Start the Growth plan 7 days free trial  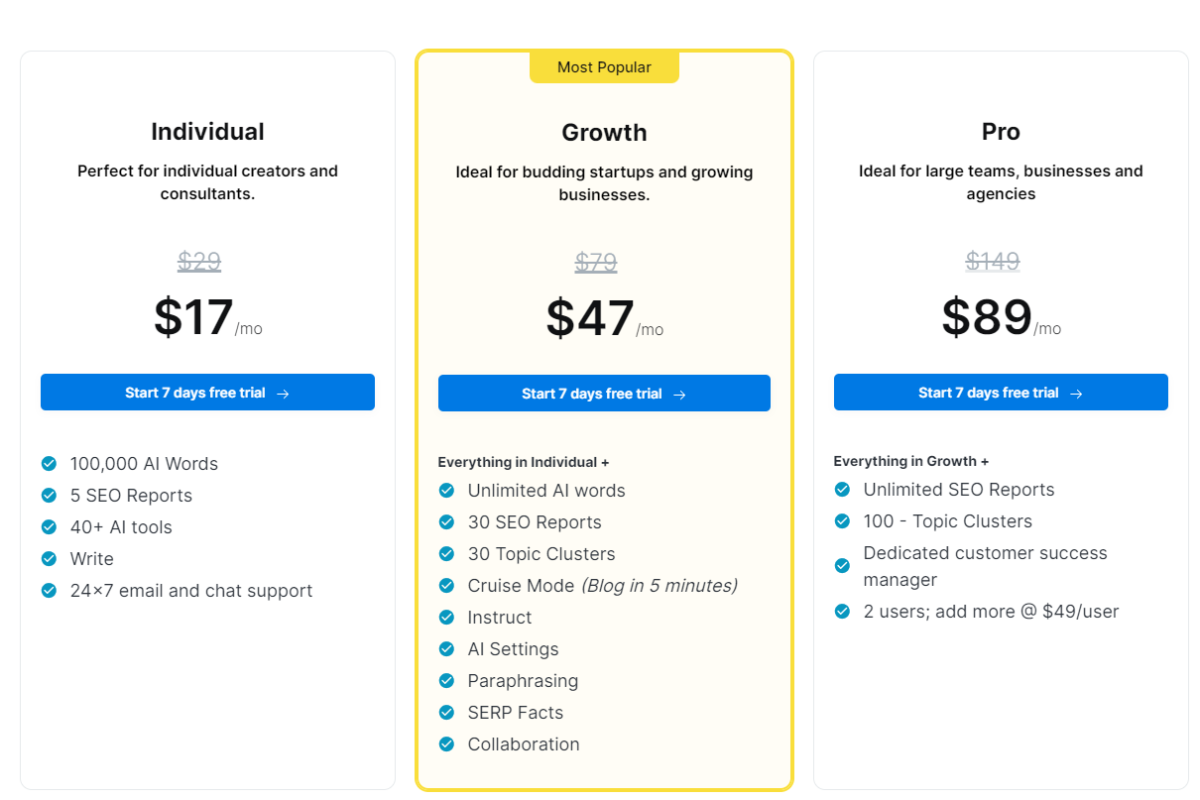pyautogui.click(x=604, y=393)
